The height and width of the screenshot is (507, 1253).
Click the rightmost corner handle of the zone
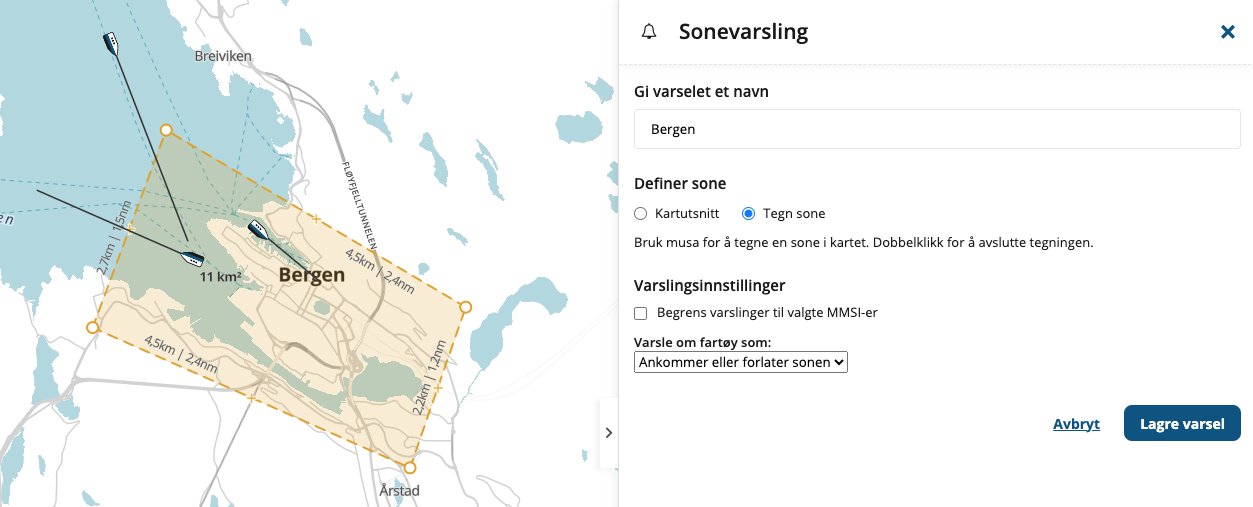(x=465, y=307)
